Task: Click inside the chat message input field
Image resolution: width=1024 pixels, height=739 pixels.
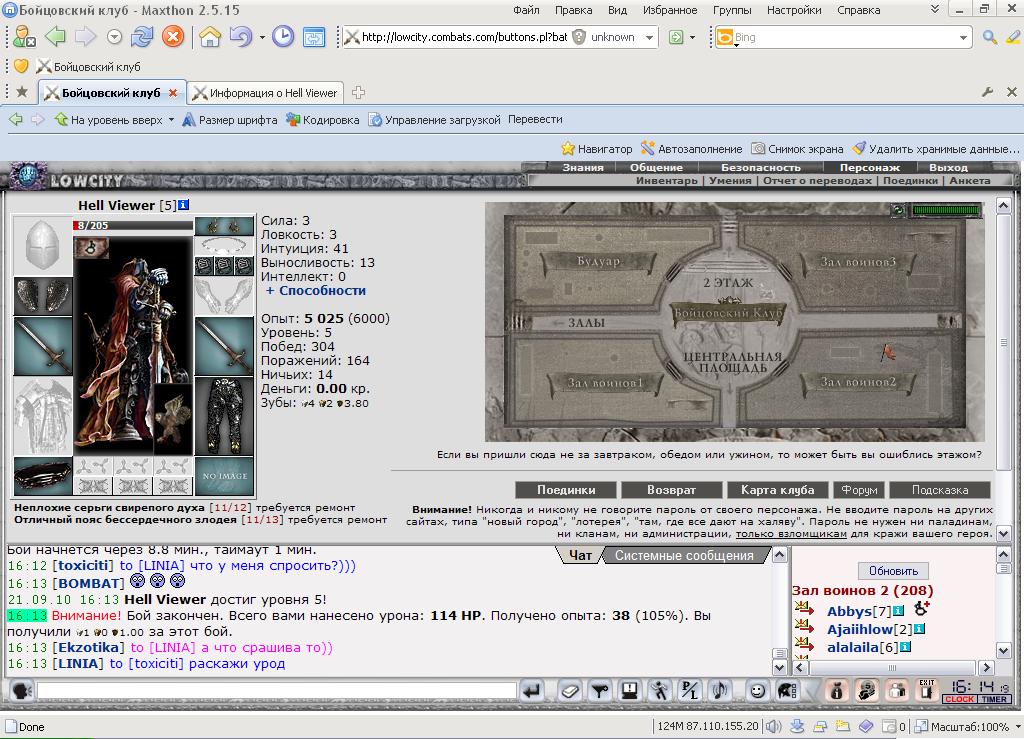Action: 277,690
